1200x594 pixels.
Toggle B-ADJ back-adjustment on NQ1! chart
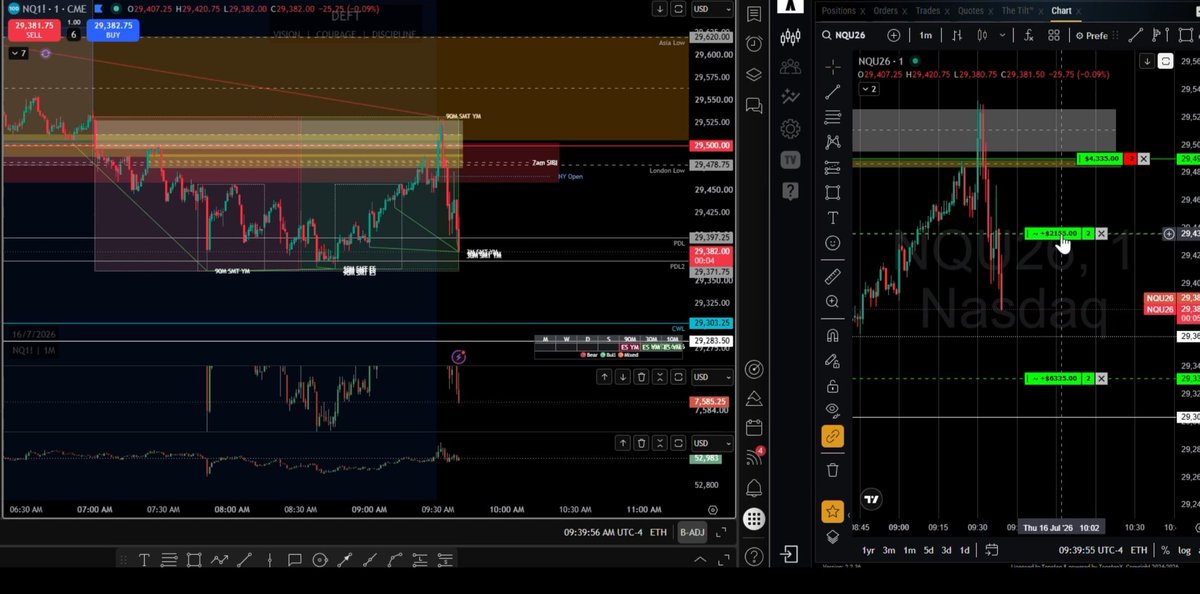click(x=692, y=532)
